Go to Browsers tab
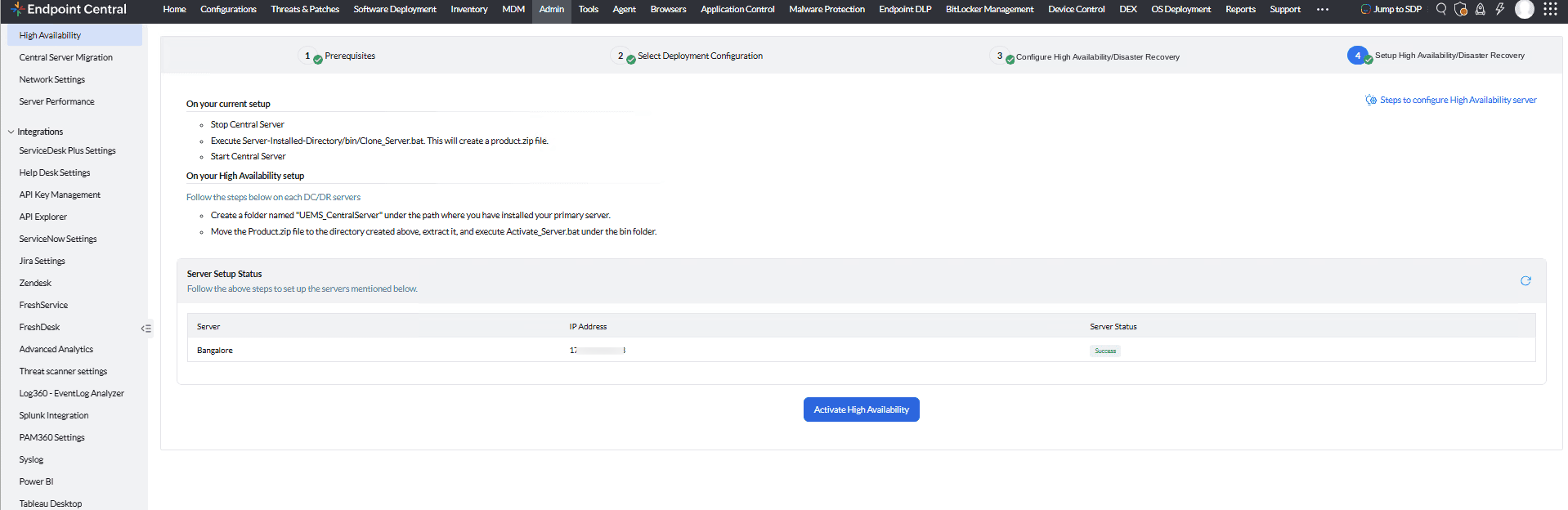The image size is (1568, 510). point(668,9)
